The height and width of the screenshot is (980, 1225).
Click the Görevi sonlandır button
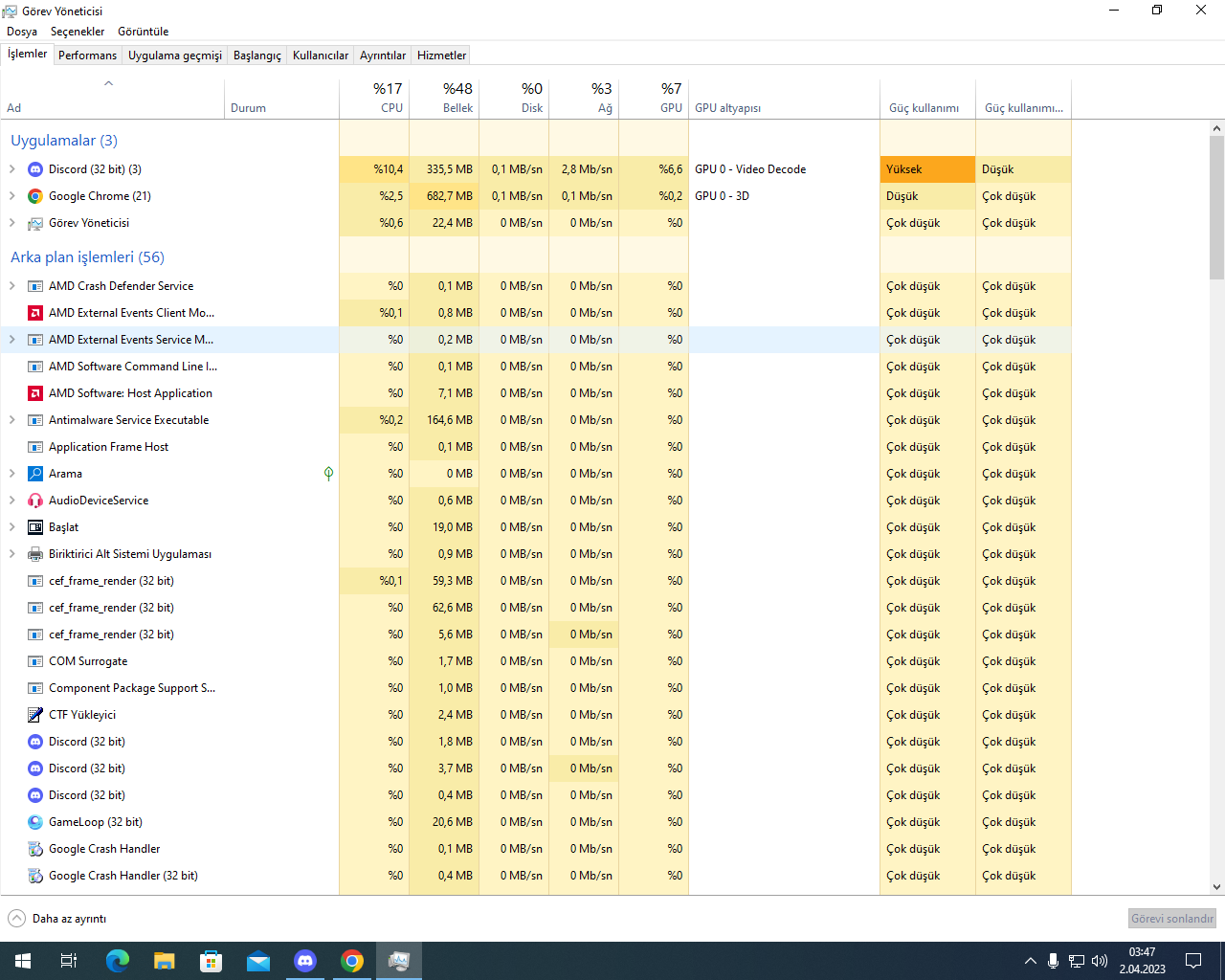point(1172,919)
